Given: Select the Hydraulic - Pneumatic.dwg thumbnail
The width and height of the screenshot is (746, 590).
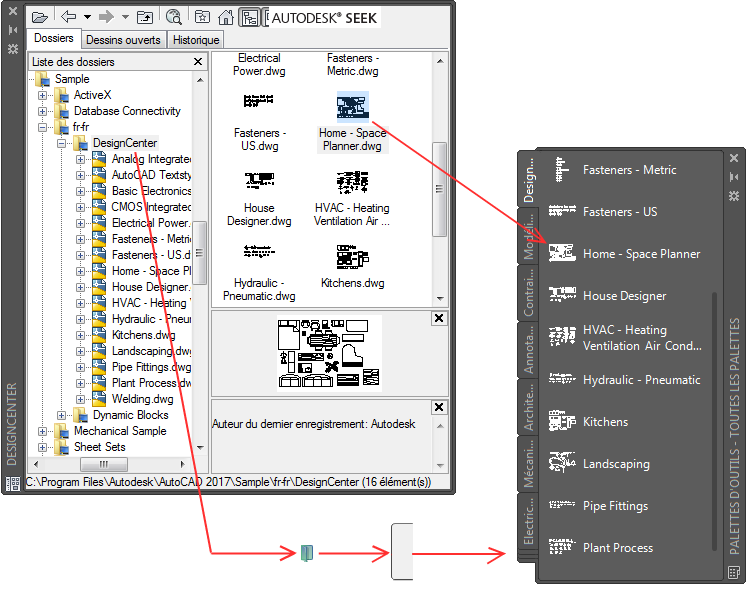Looking at the screenshot, I should 259,251.
